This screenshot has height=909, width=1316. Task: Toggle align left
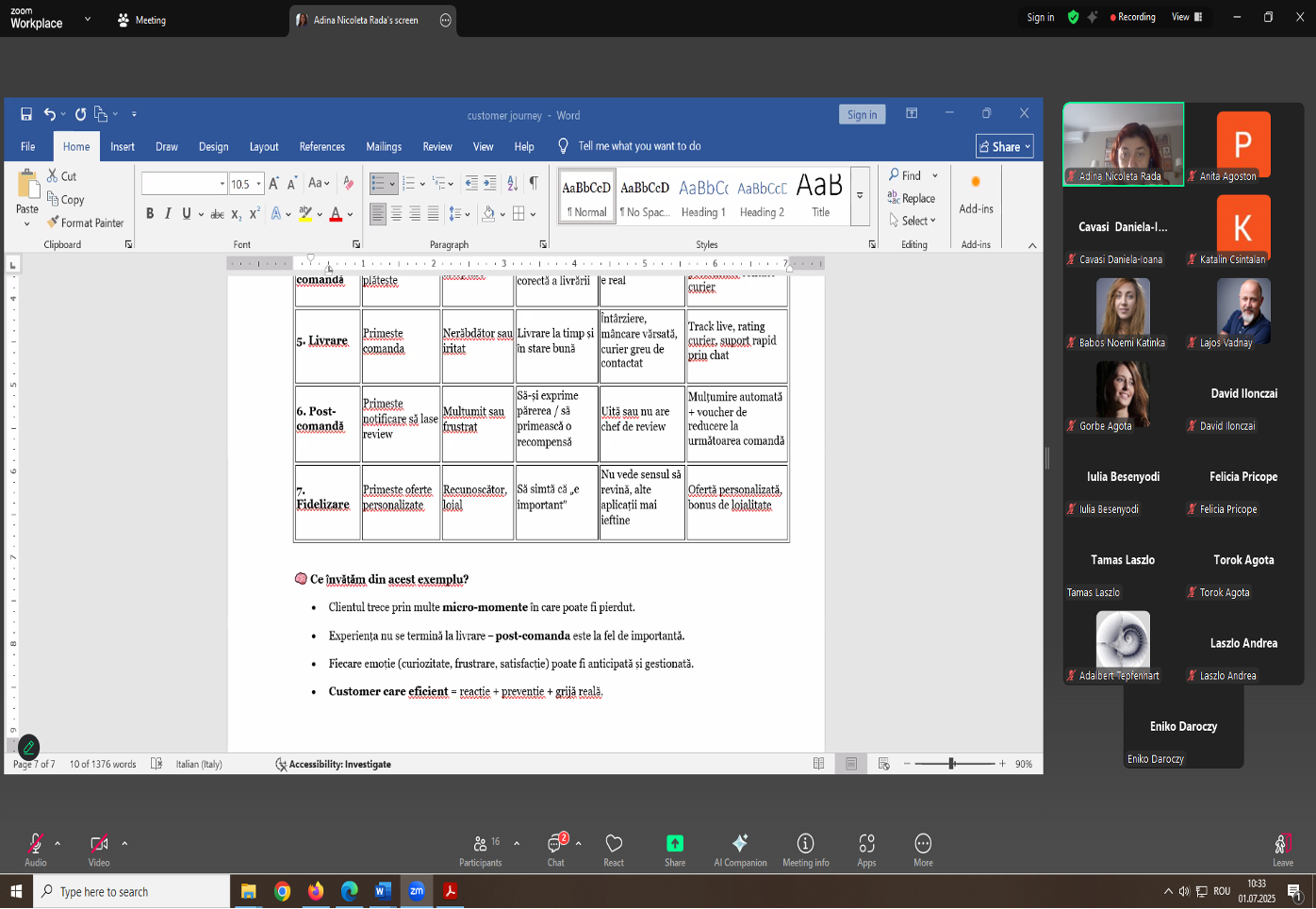click(x=377, y=214)
